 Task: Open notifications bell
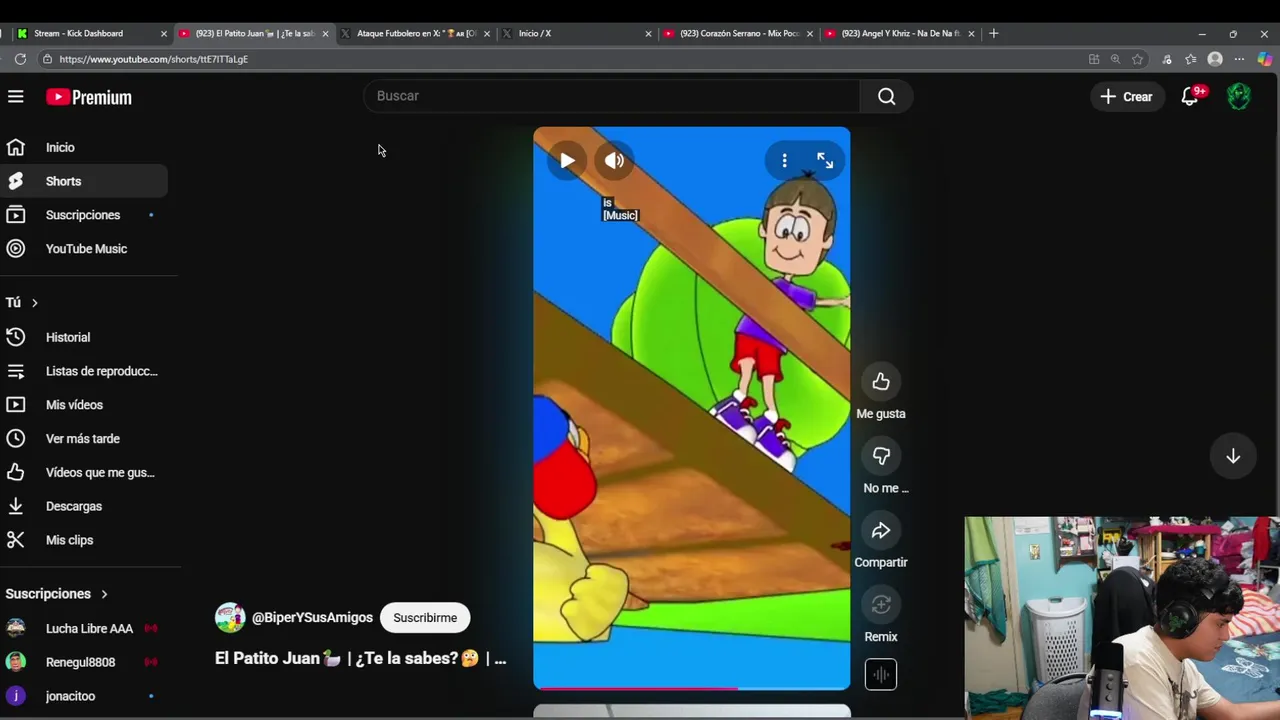pos(1190,97)
